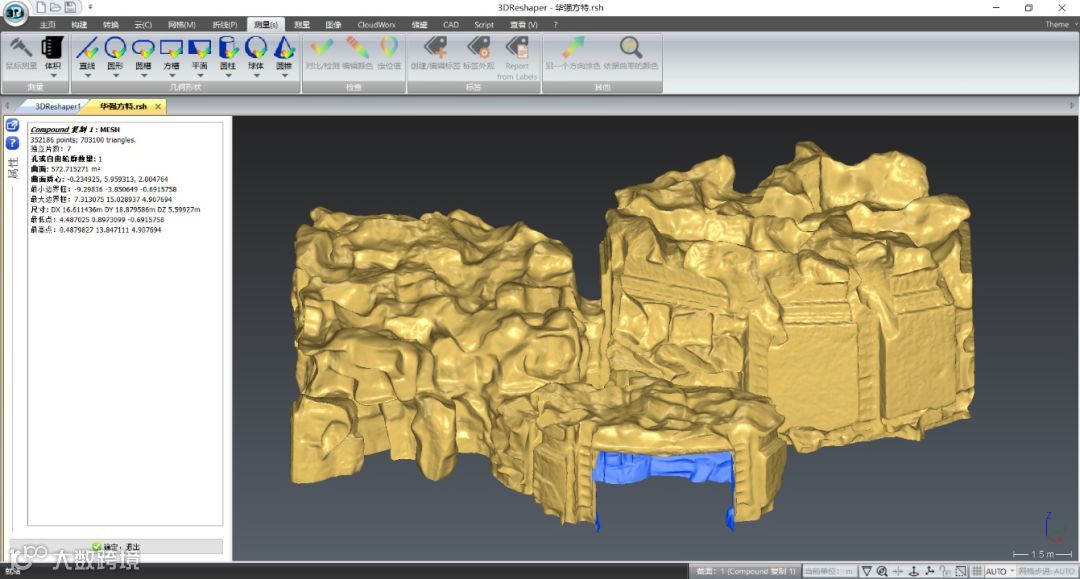1080x579 pixels.
Task: Open the Script ribbon tab
Action: pos(484,25)
